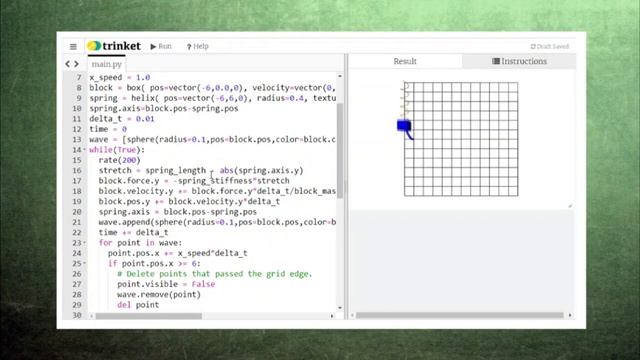Click the result pane horizontal scrollbar thumb

(x=460, y=315)
